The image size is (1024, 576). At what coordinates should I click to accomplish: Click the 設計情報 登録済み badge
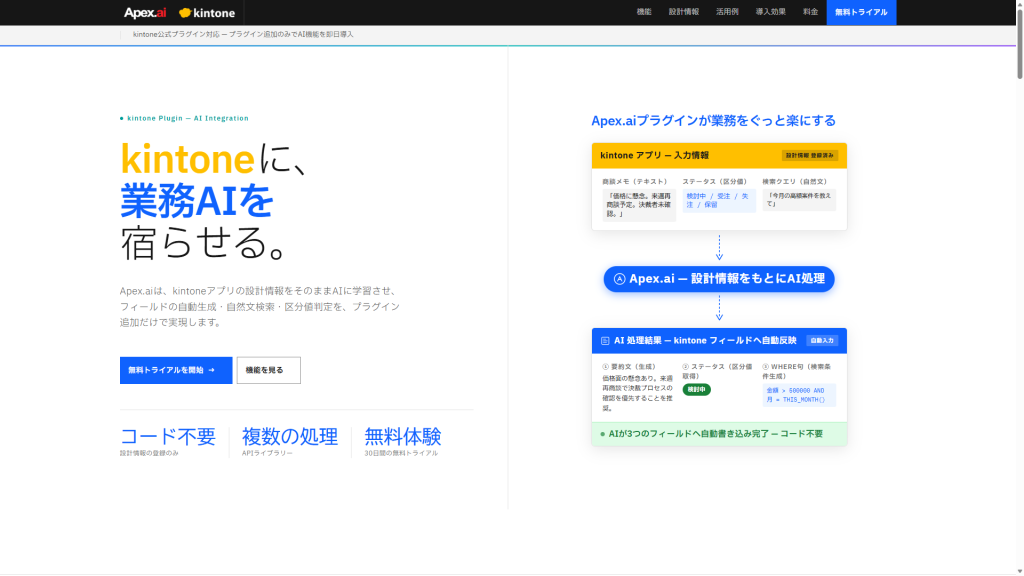pyautogui.click(x=809, y=156)
